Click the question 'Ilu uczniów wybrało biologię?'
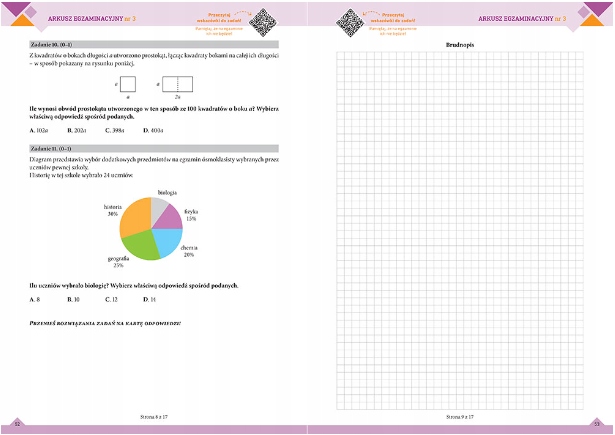Viewport: 615px width, 435px height. point(69,286)
